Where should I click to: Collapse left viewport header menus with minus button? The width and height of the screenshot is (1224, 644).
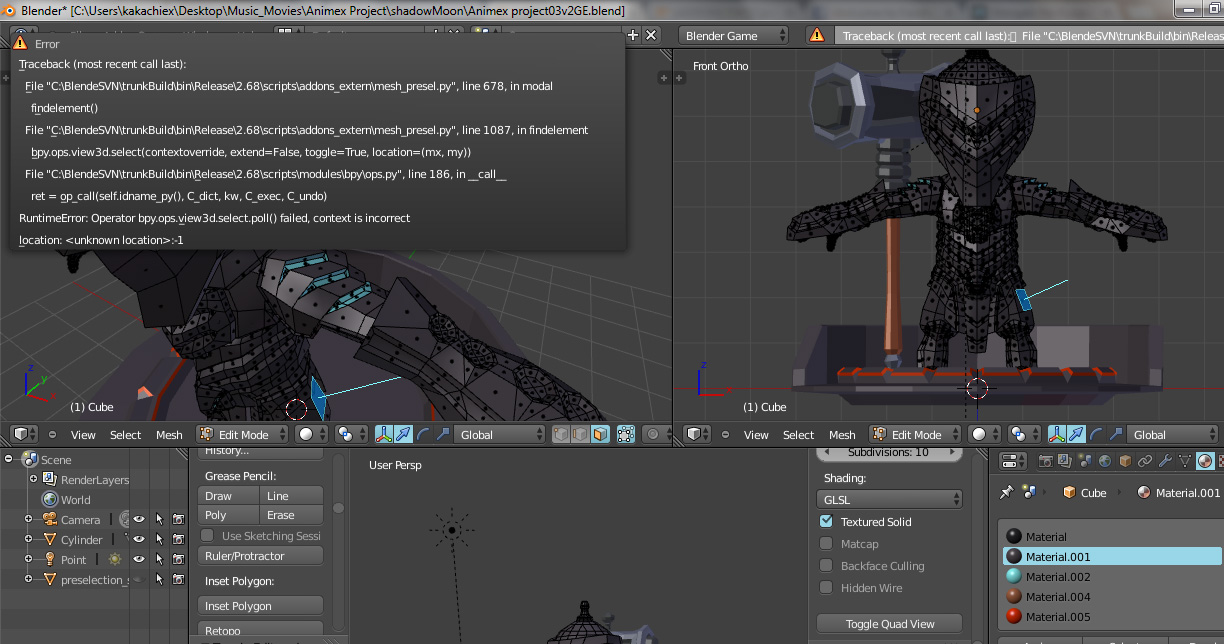[x=52, y=434]
